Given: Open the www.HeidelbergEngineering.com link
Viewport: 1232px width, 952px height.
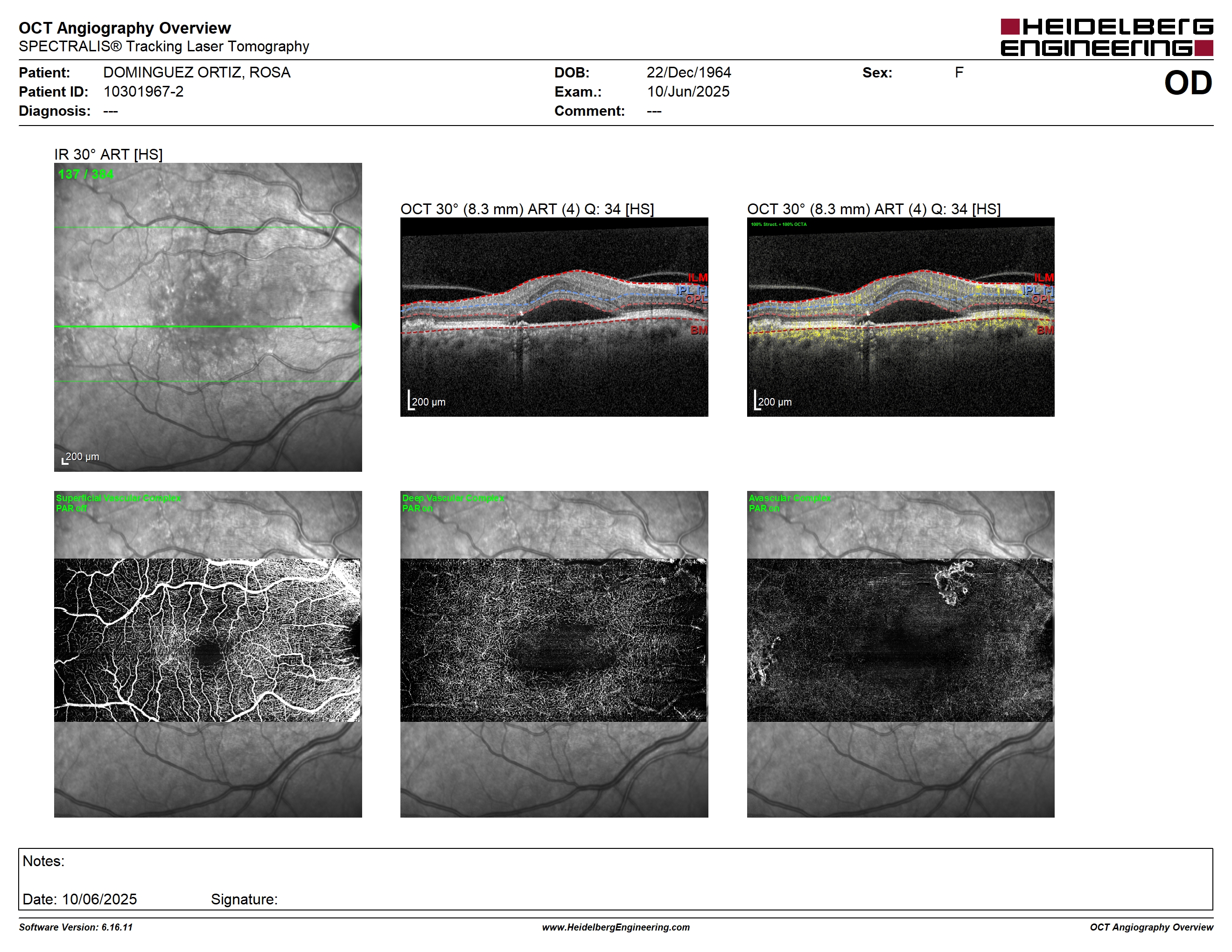Looking at the screenshot, I should coord(616,927).
